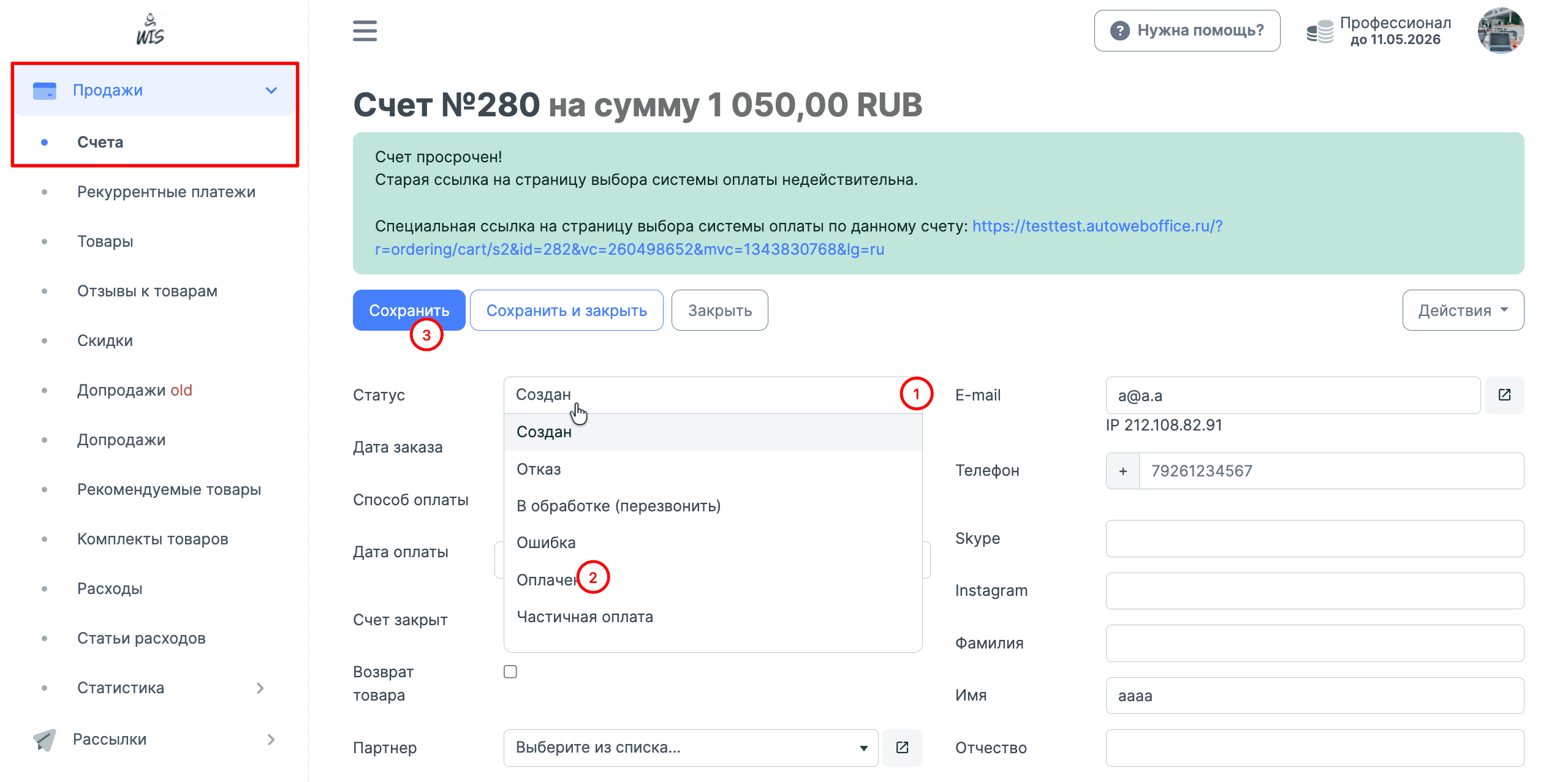
Task: Open Рекуррентные платежи in sidebar
Action: click(166, 192)
